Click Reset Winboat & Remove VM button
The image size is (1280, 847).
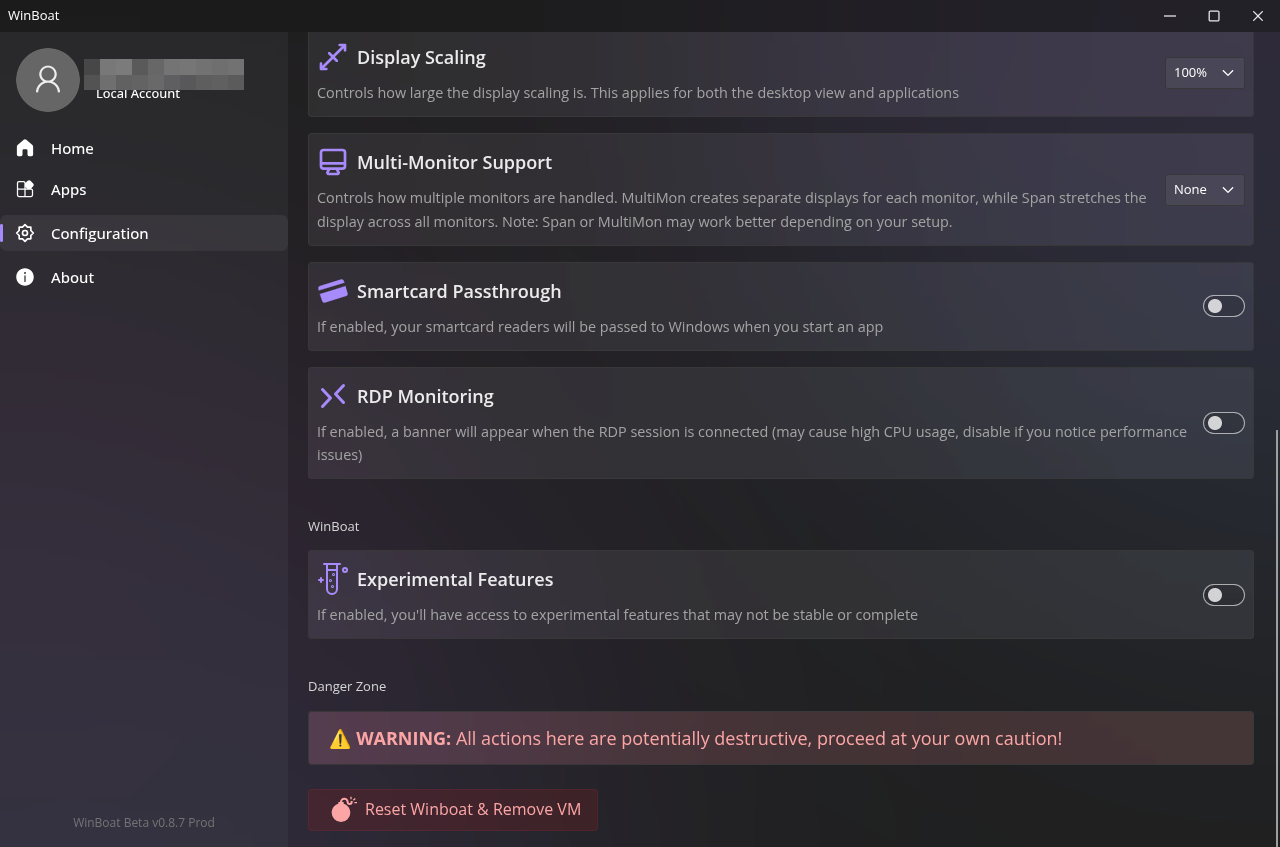click(453, 810)
